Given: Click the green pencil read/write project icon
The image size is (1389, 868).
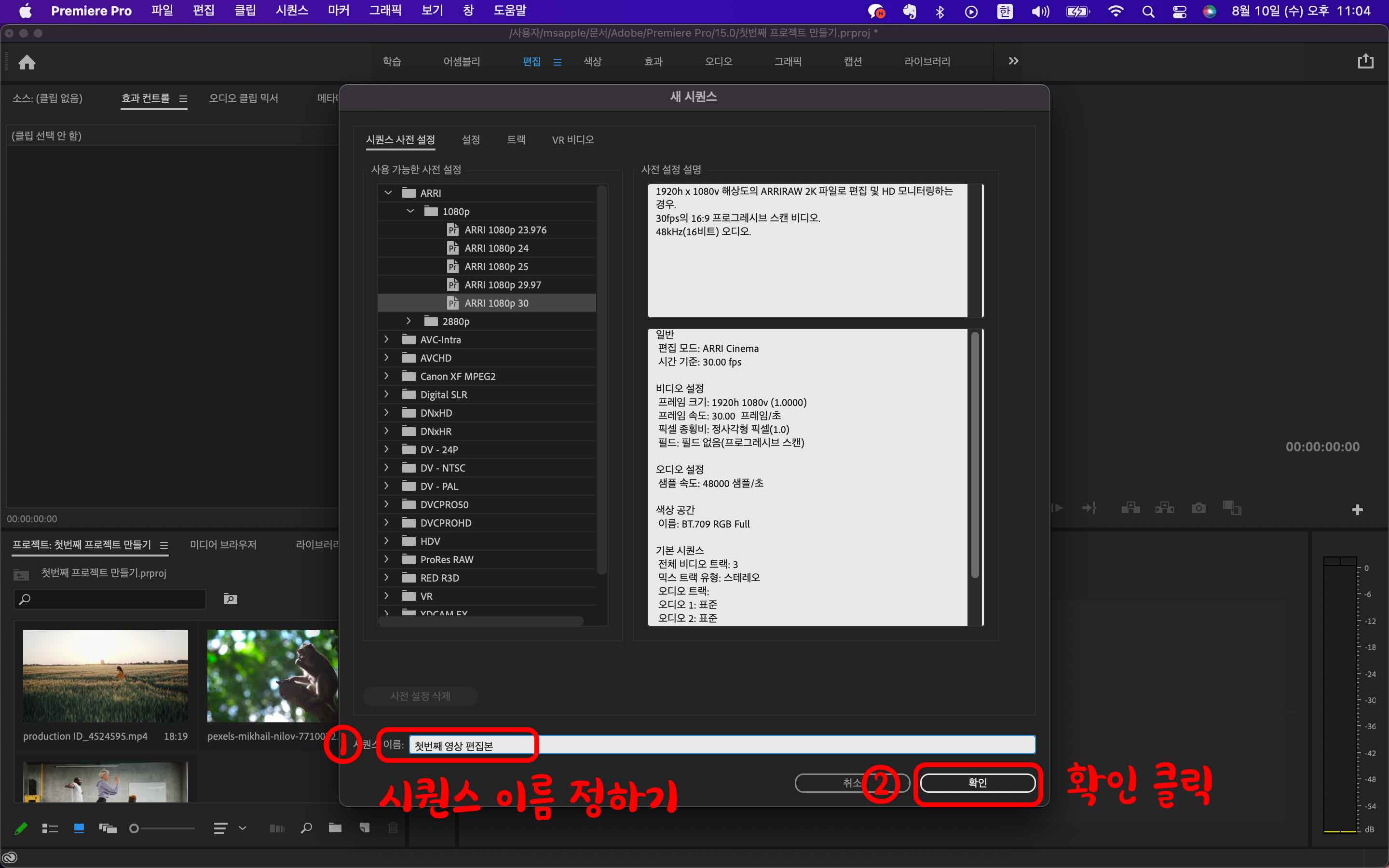Looking at the screenshot, I should [21, 828].
